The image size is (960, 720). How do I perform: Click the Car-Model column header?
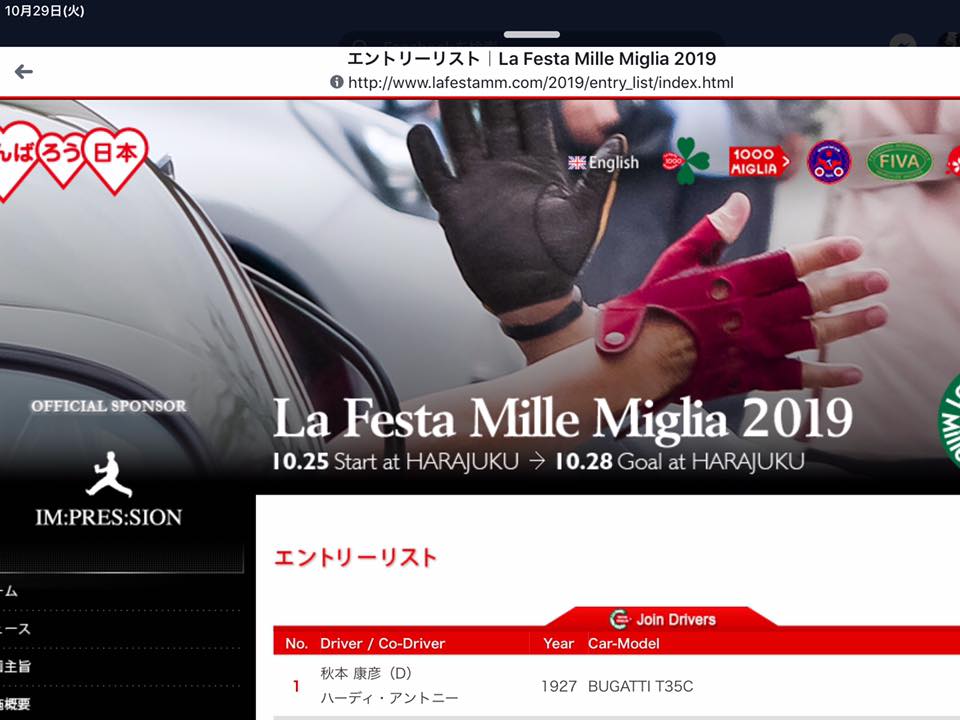click(623, 643)
